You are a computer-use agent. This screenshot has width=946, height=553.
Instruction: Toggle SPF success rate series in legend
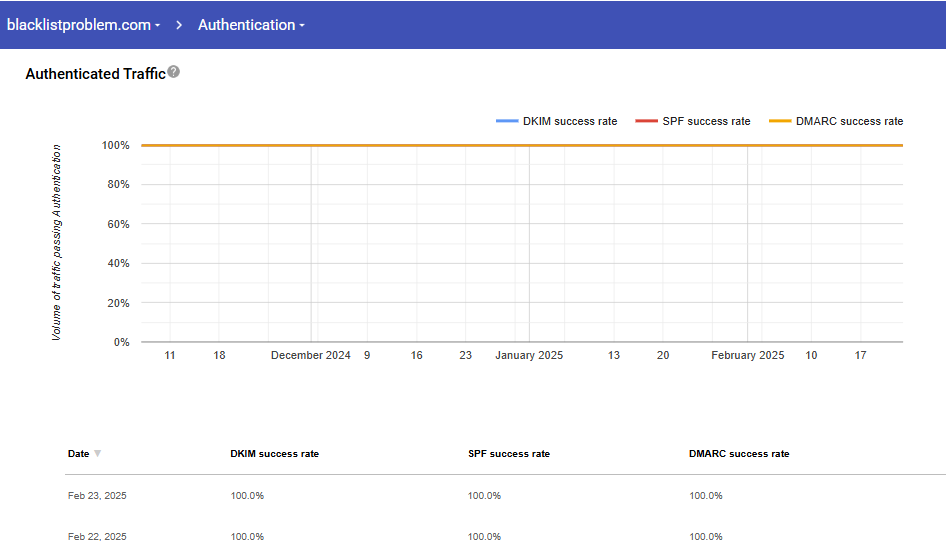coord(706,122)
